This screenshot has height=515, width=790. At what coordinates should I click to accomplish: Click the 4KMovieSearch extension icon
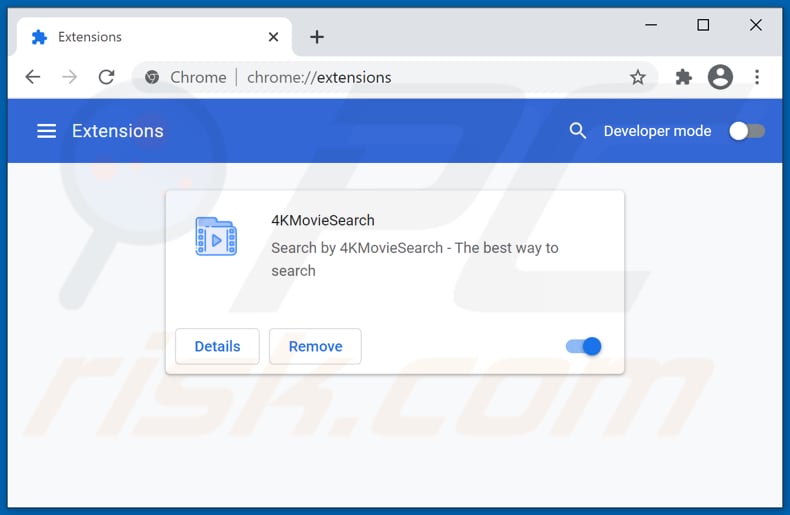tap(216, 236)
